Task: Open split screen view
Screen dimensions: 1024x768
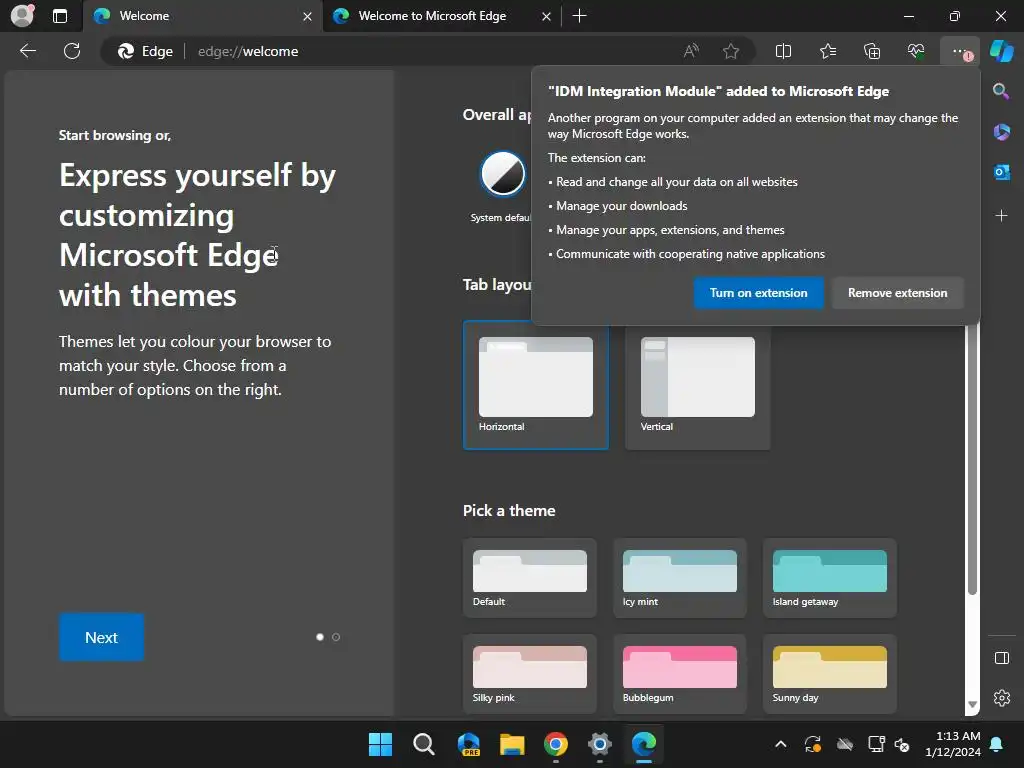Action: (783, 51)
